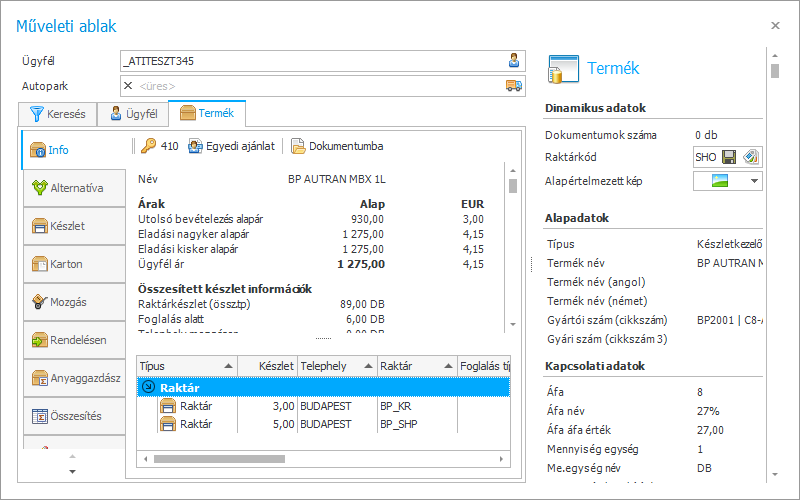Click the truck icon in Autopark field

pos(514,86)
